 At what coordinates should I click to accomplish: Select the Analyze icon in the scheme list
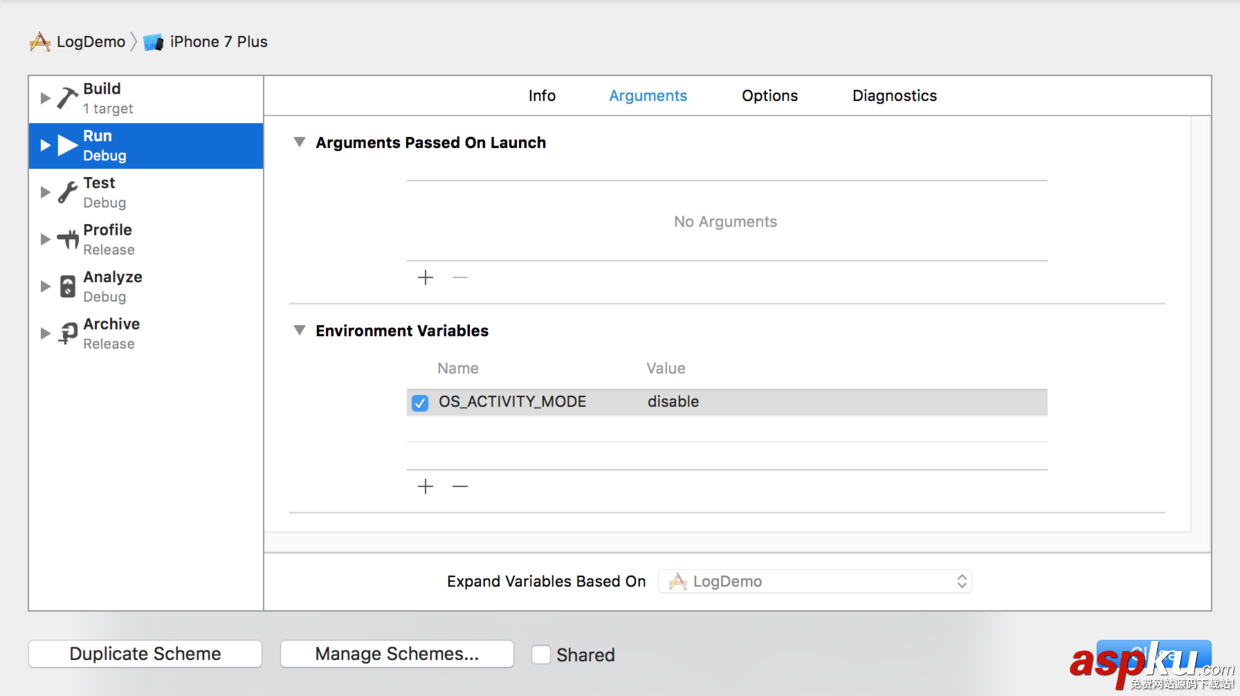[67, 285]
